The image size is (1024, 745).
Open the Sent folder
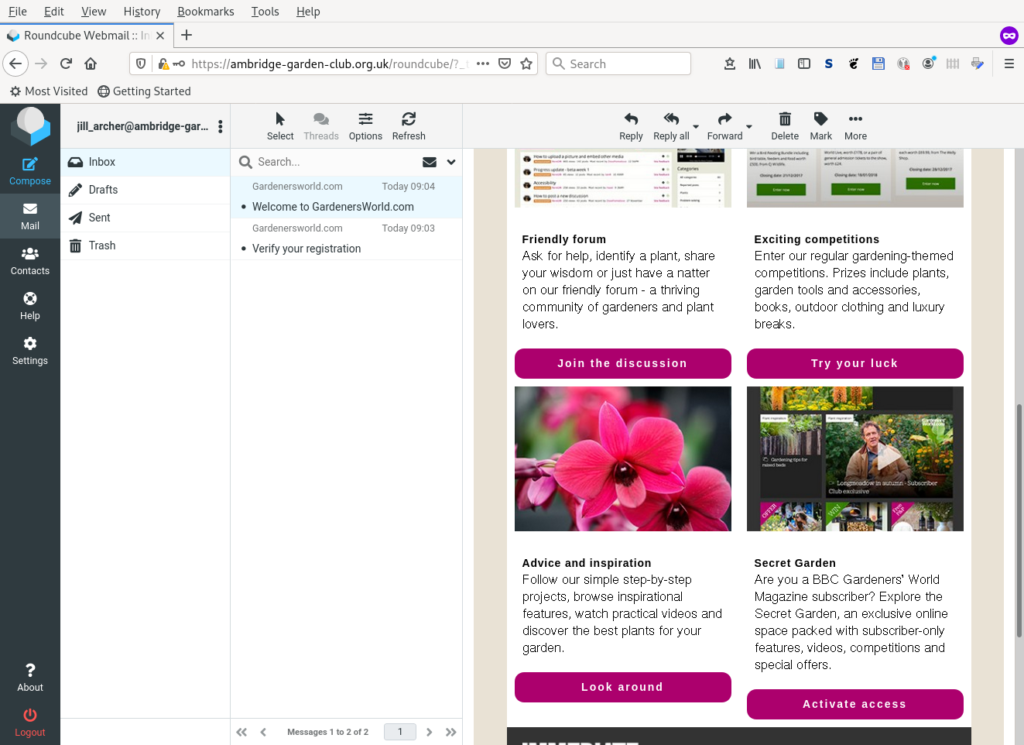145,217
